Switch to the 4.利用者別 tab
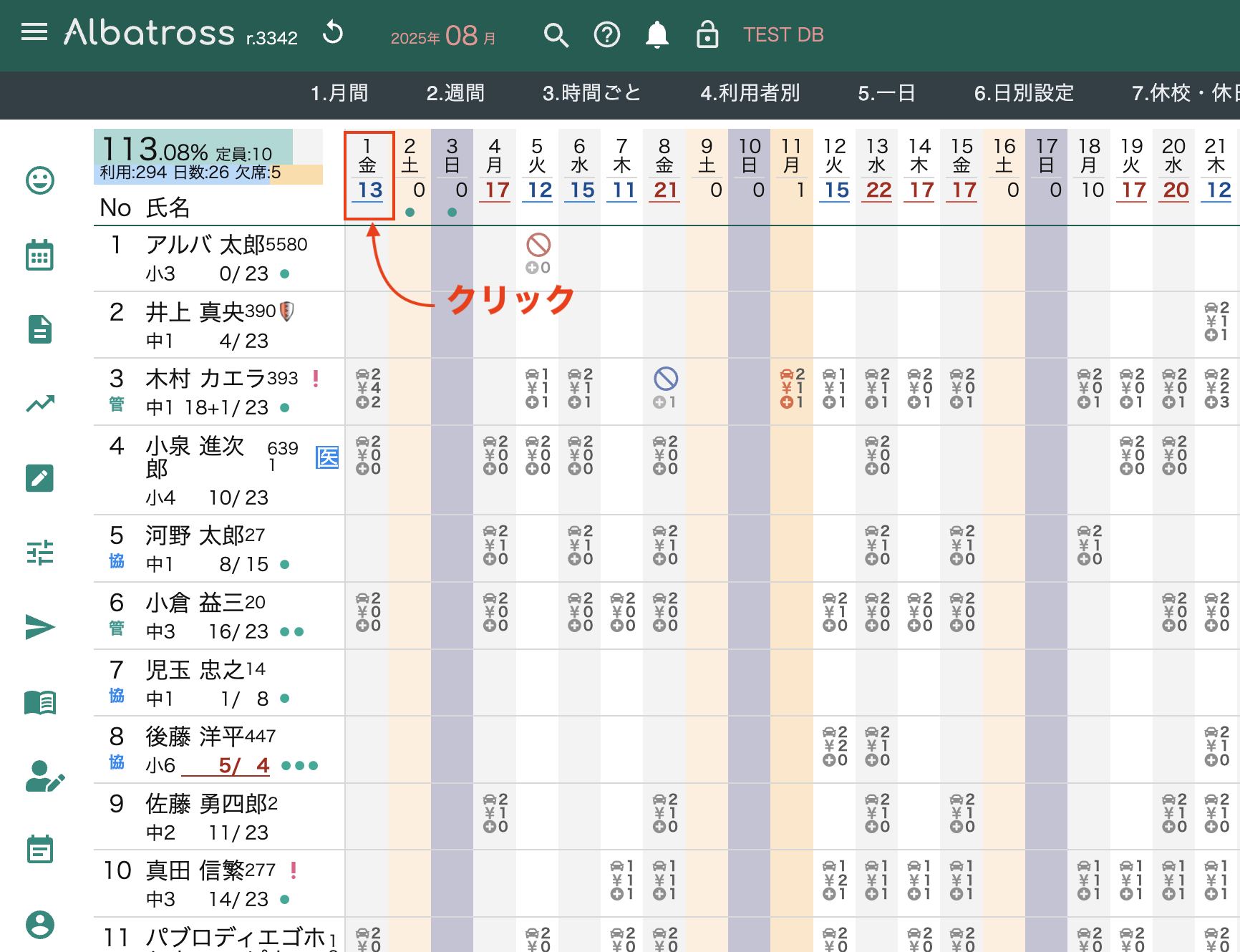 (750, 93)
